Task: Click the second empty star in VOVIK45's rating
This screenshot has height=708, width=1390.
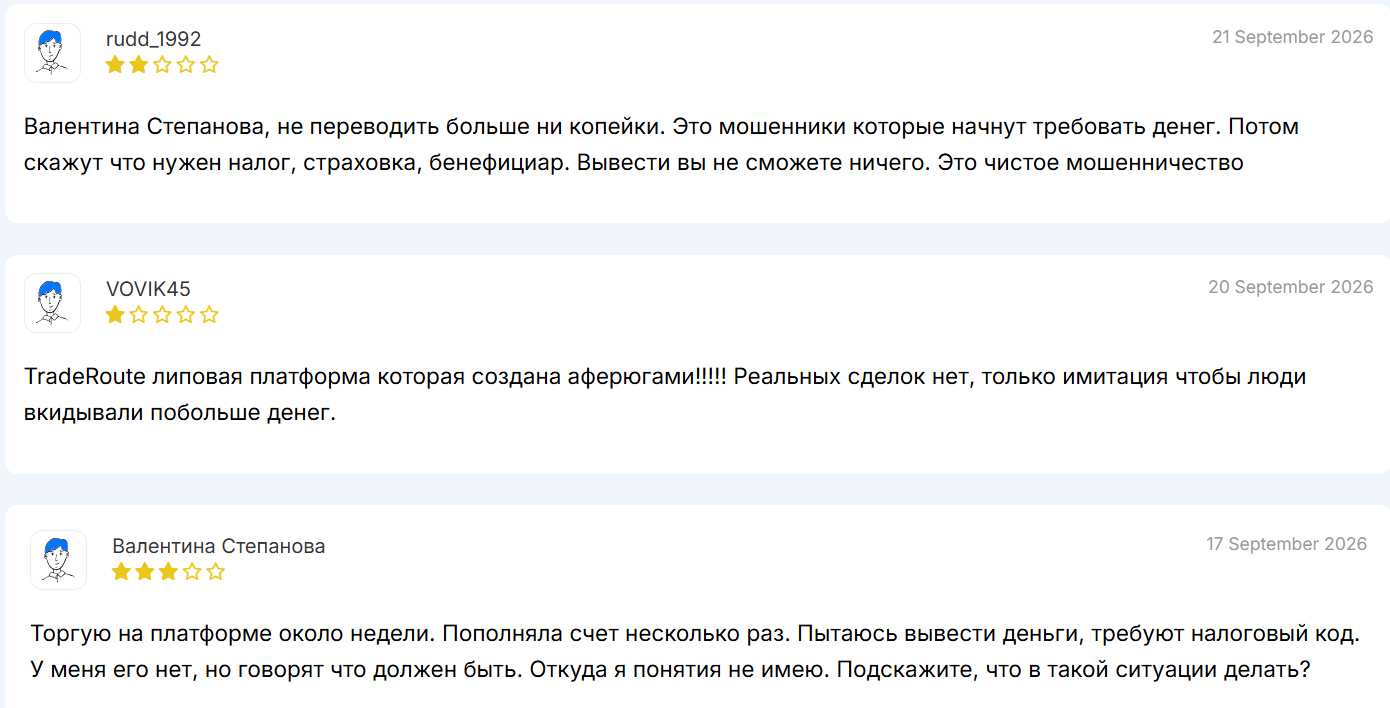Action: tap(139, 315)
